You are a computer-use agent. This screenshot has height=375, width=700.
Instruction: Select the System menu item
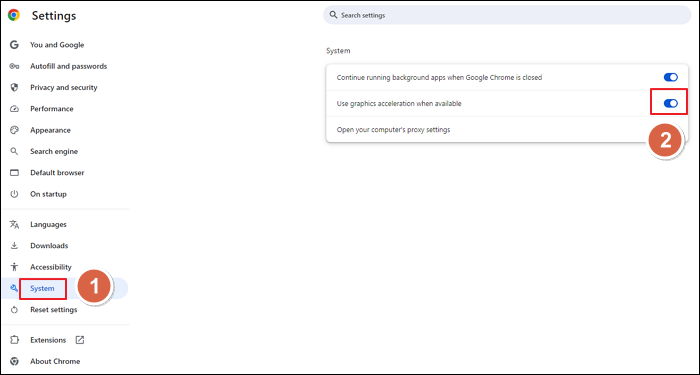coord(42,288)
